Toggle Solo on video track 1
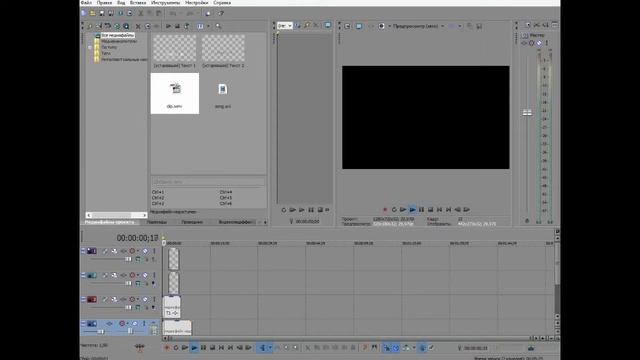The image size is (640, 360). point(154,251)
